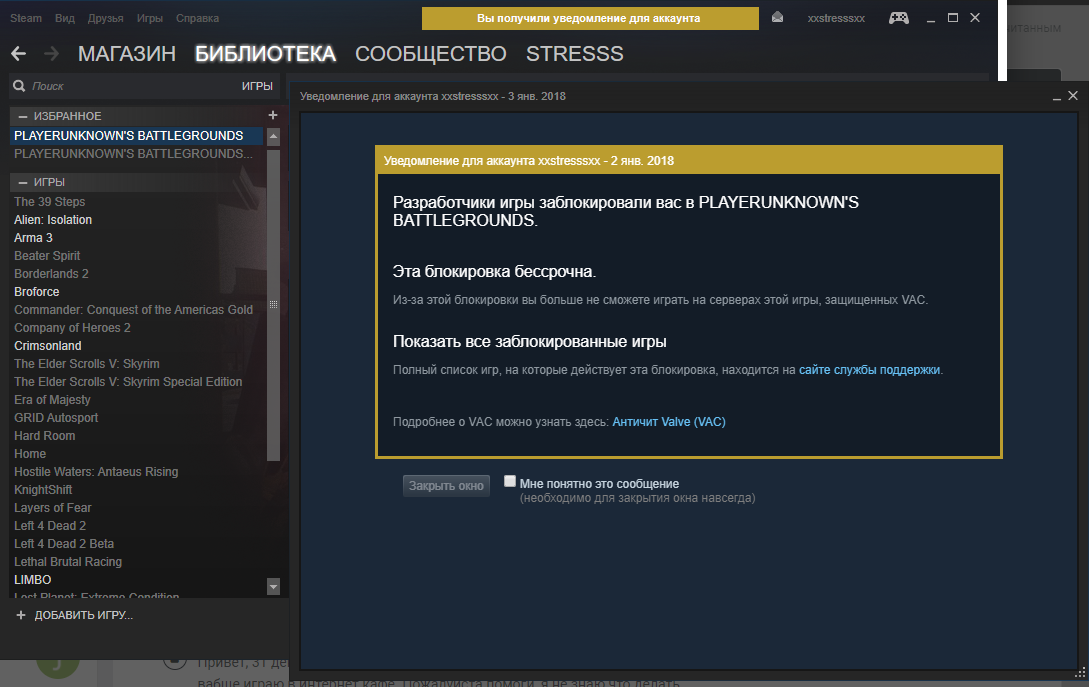1089x687 pixels.
Task: Select GRID Autosport game
Action: click(x=56, y=418)
